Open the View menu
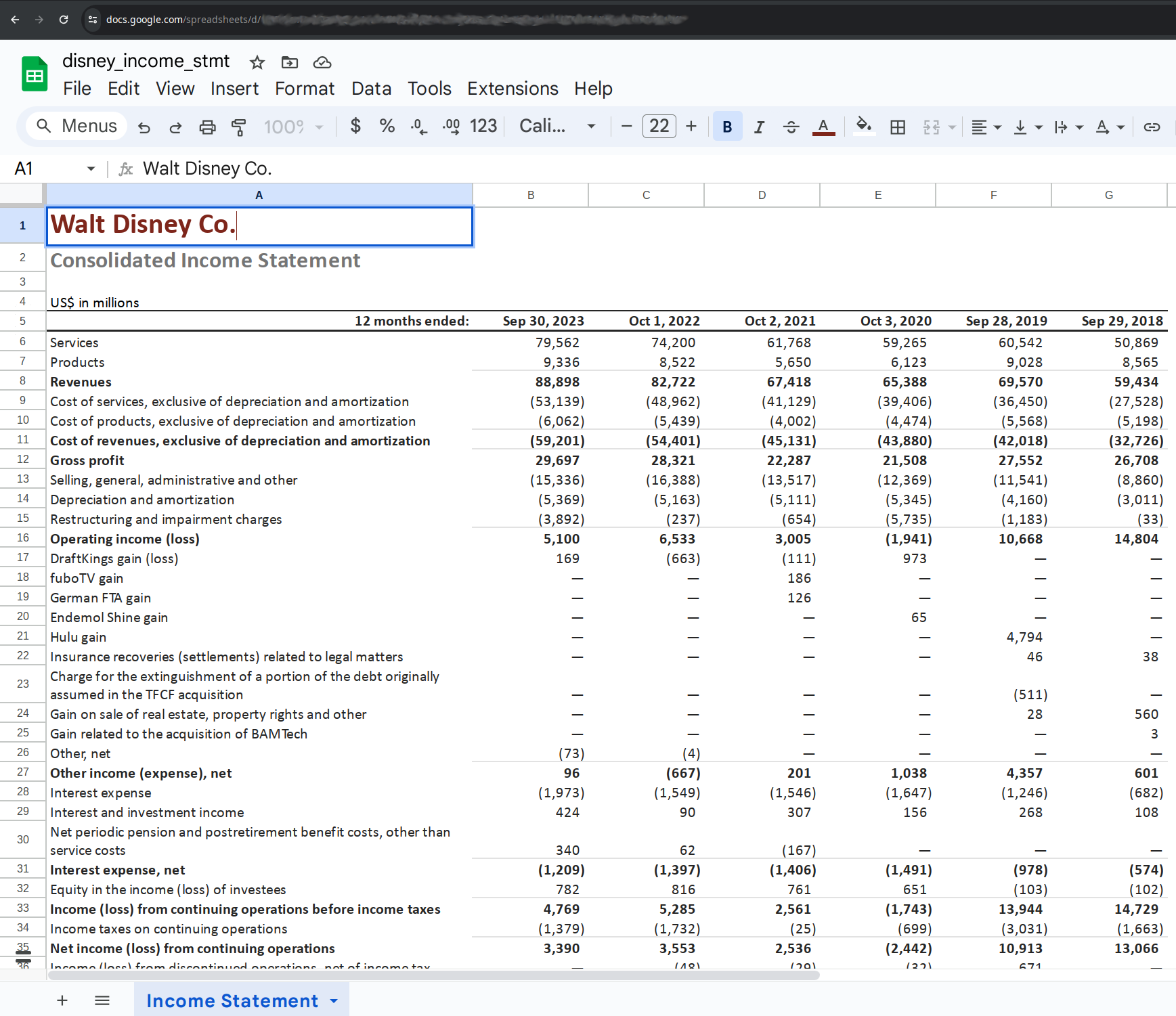The image size is (1176, 1016). coord(175,89)
